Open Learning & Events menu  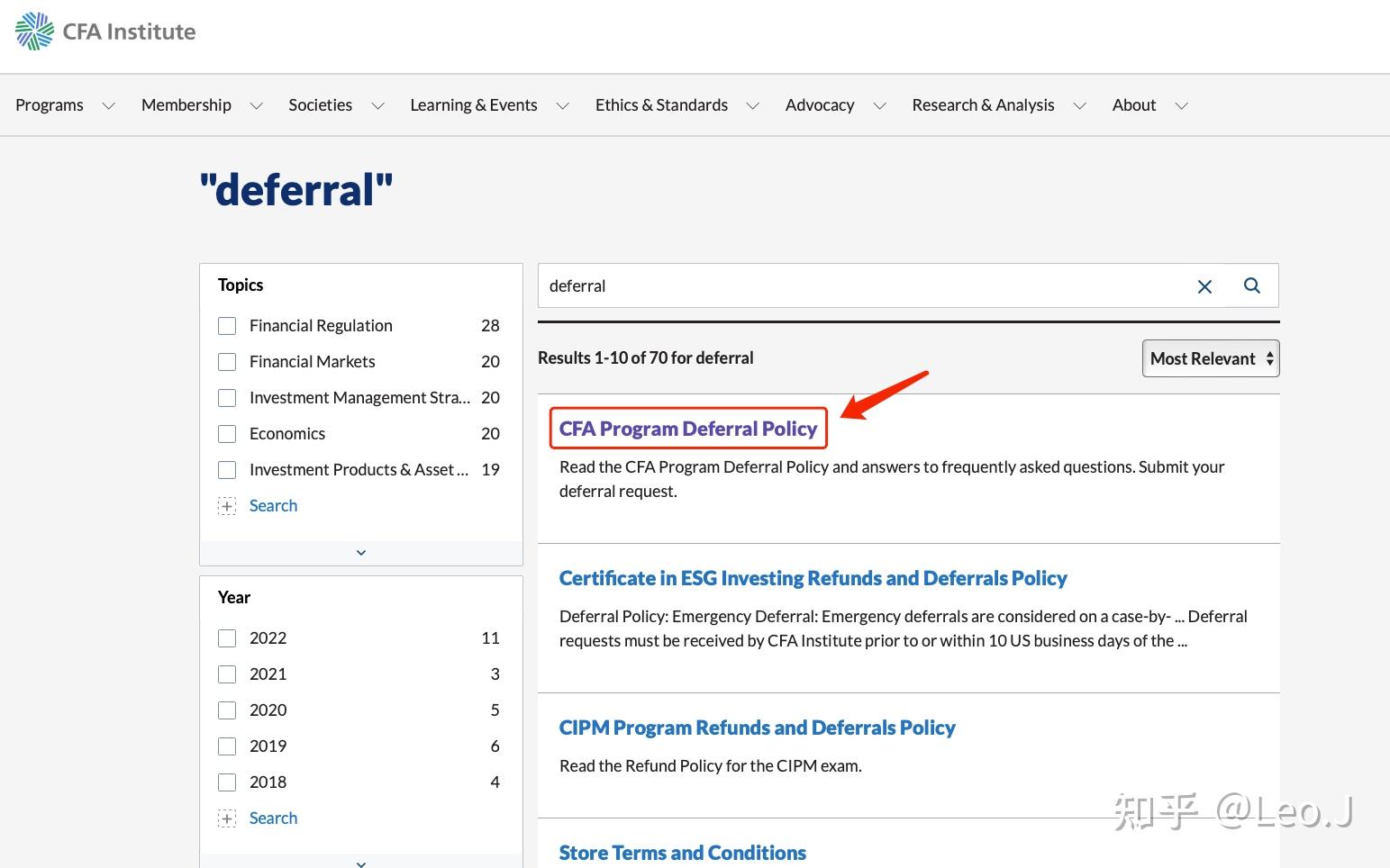pos(474,105)
